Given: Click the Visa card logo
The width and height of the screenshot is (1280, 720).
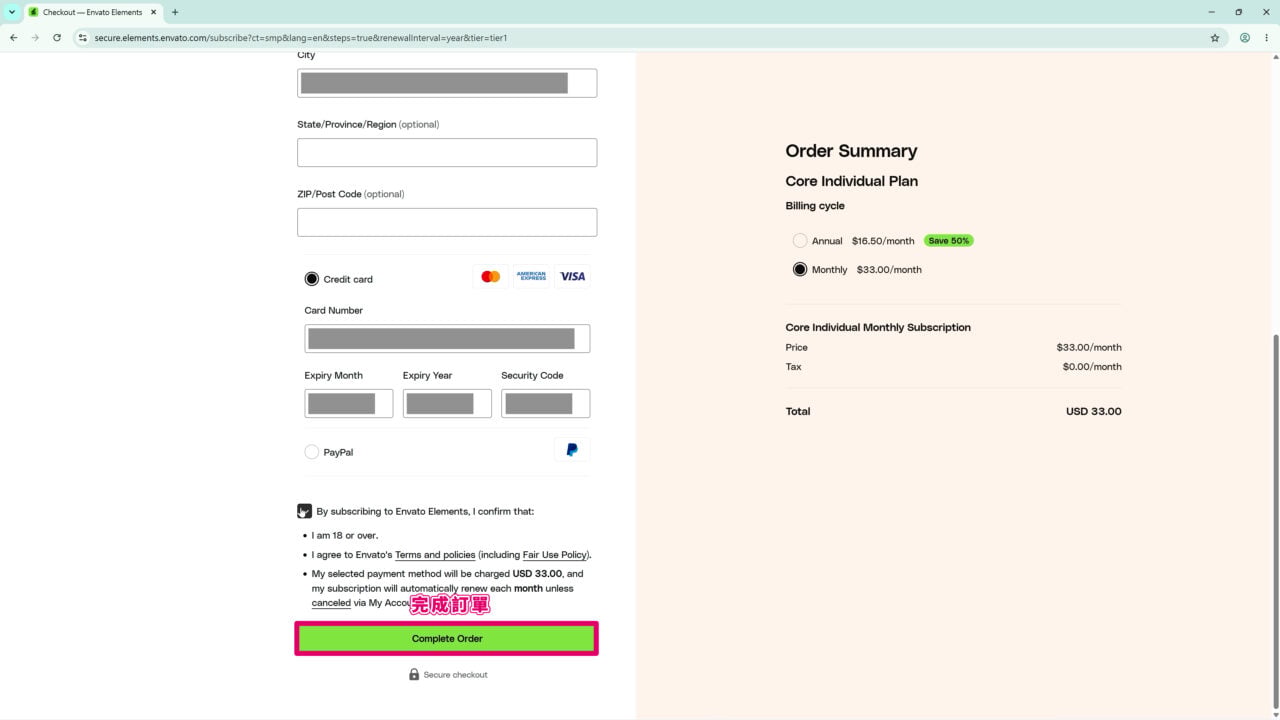Looking at the screenshot, I should 573,276.
